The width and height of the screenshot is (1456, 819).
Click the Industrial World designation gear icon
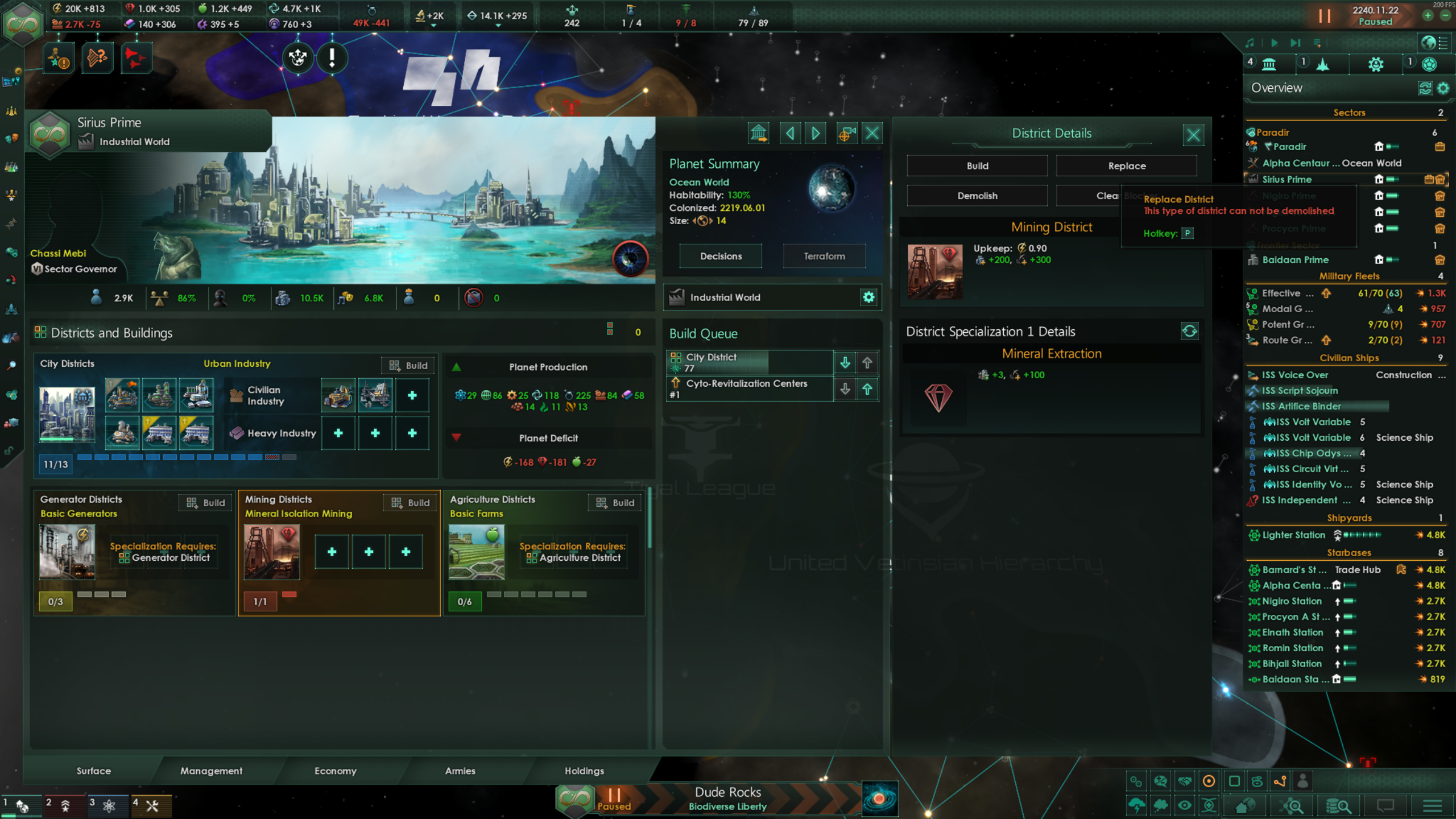tap(868, 297)
